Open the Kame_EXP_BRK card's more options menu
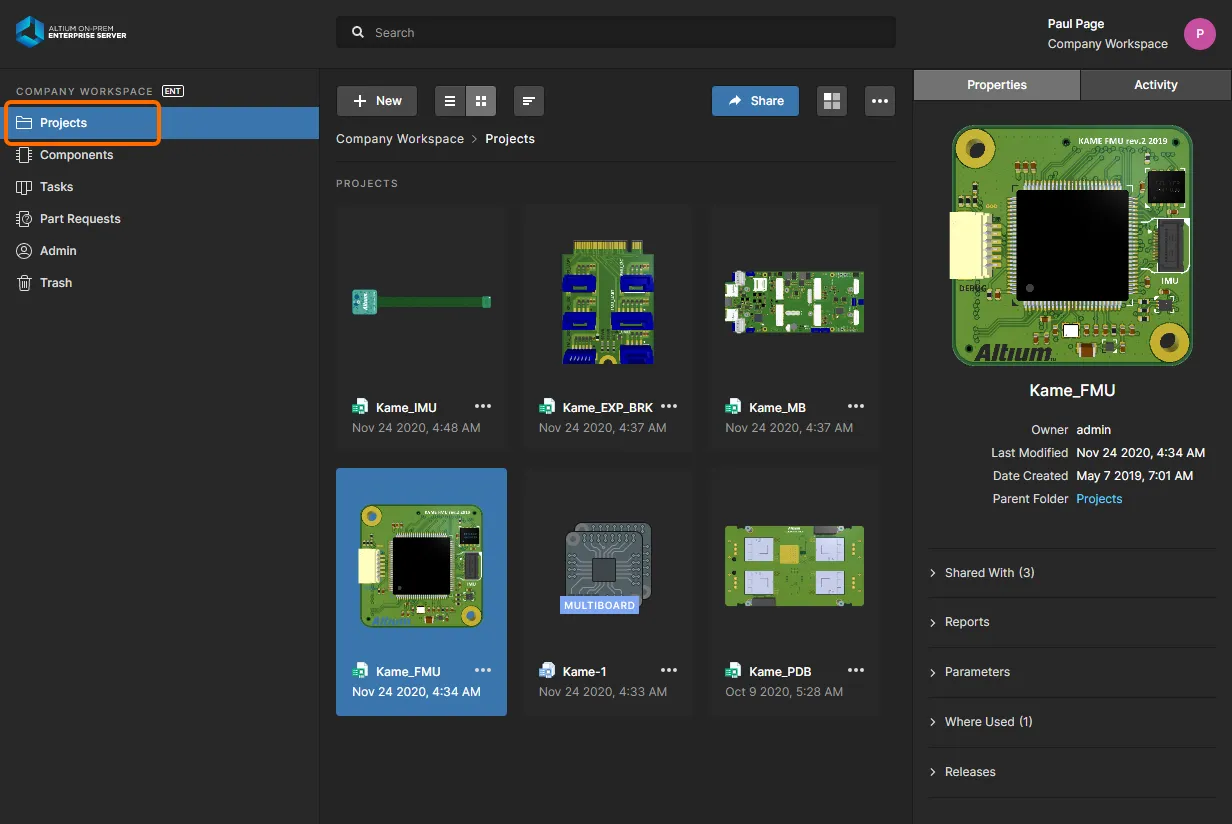The image size is (1232, 824). (x=669, y=406)
